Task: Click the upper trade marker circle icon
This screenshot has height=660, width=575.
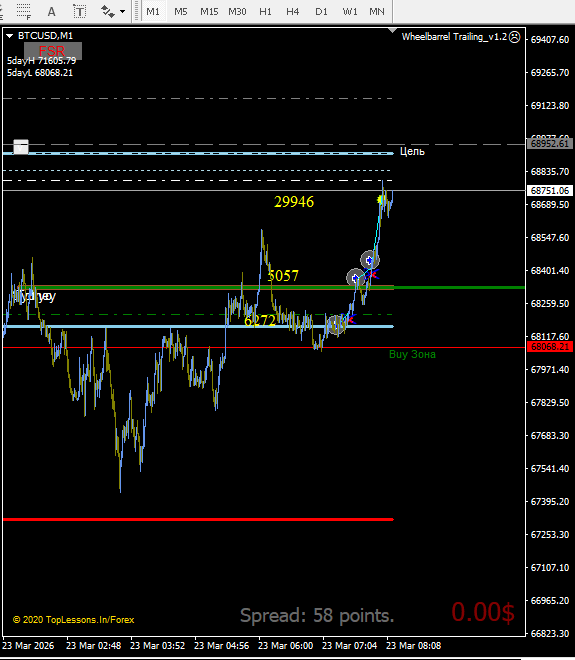Action: coord(370,260)
